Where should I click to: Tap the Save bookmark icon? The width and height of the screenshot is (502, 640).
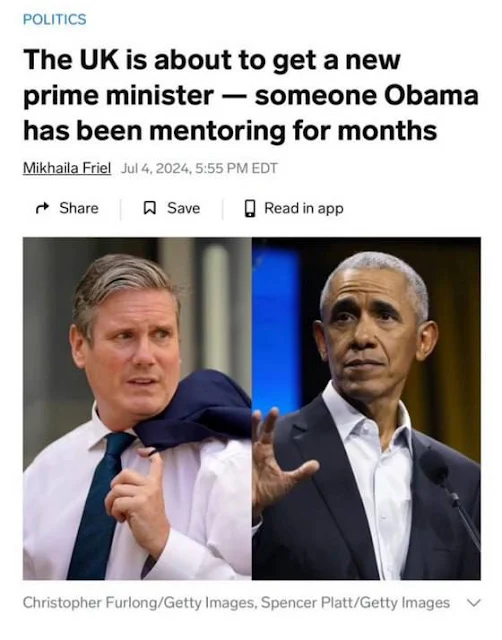pyautogui.click(x=150, y=208)
